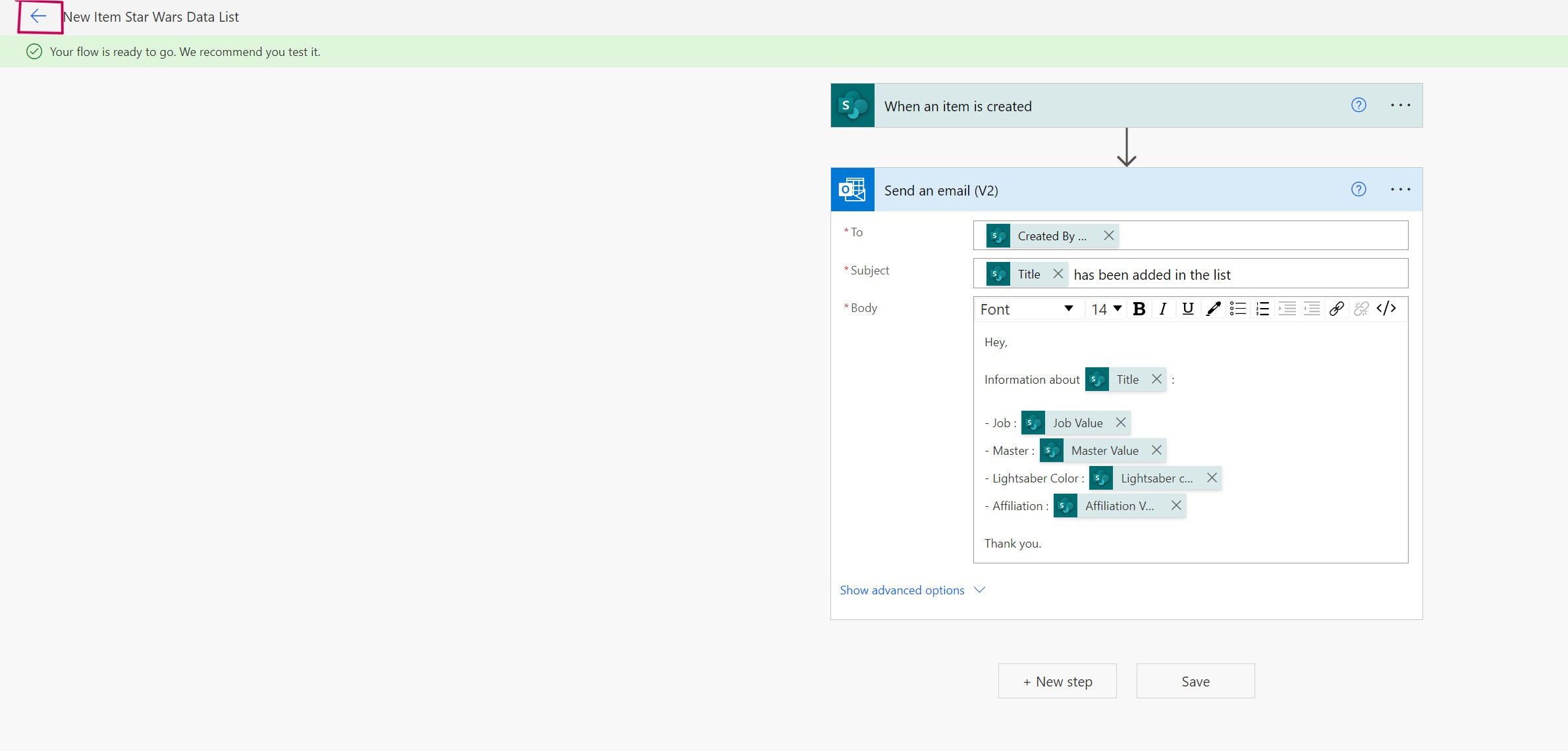This screenshot has width=1568, height=751.
Task: Remove the Job Value token
Action: (1120, 423)
